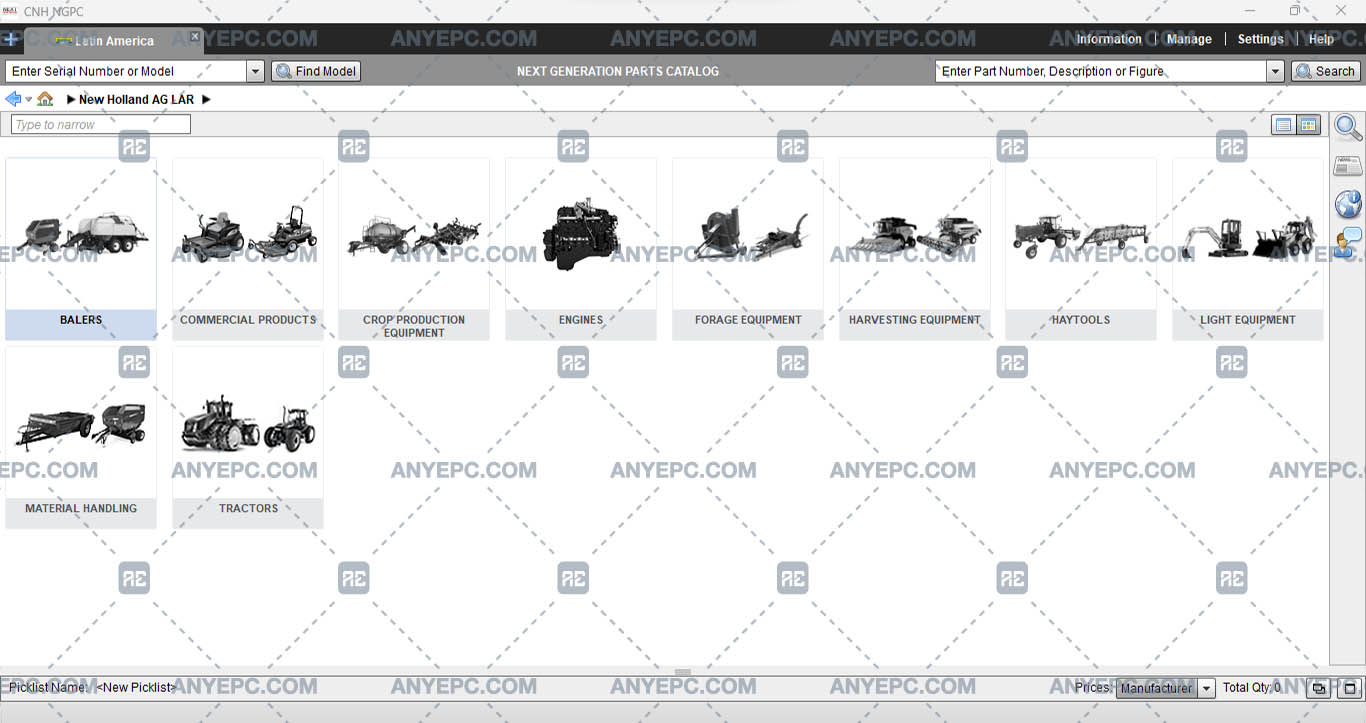Image resolution: width=1366 pixels, height=723 pixels.
Task: Open the Manage menu
Action: [1189, 39]
